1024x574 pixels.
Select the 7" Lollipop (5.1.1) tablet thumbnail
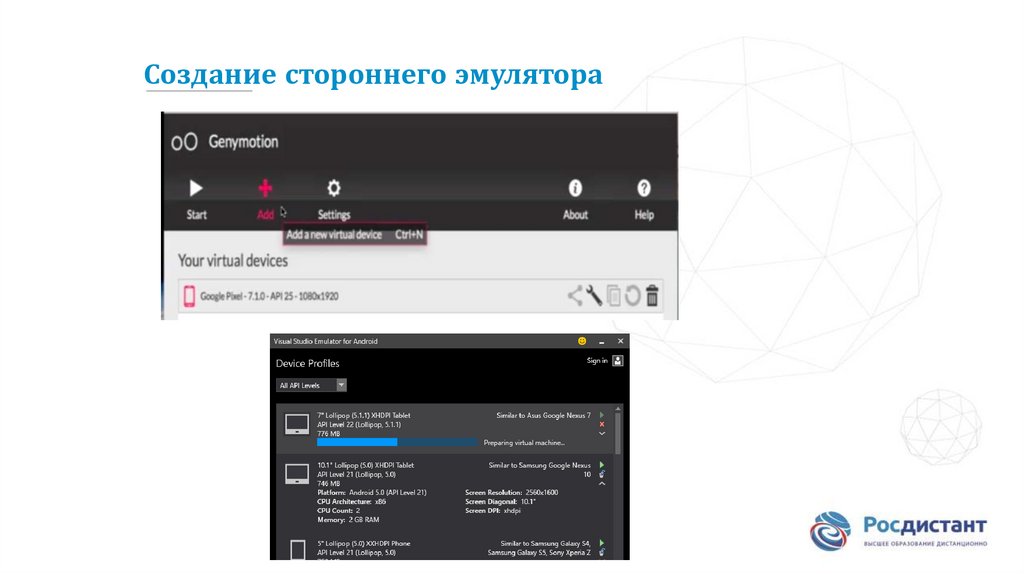click(x=297, y=424)
